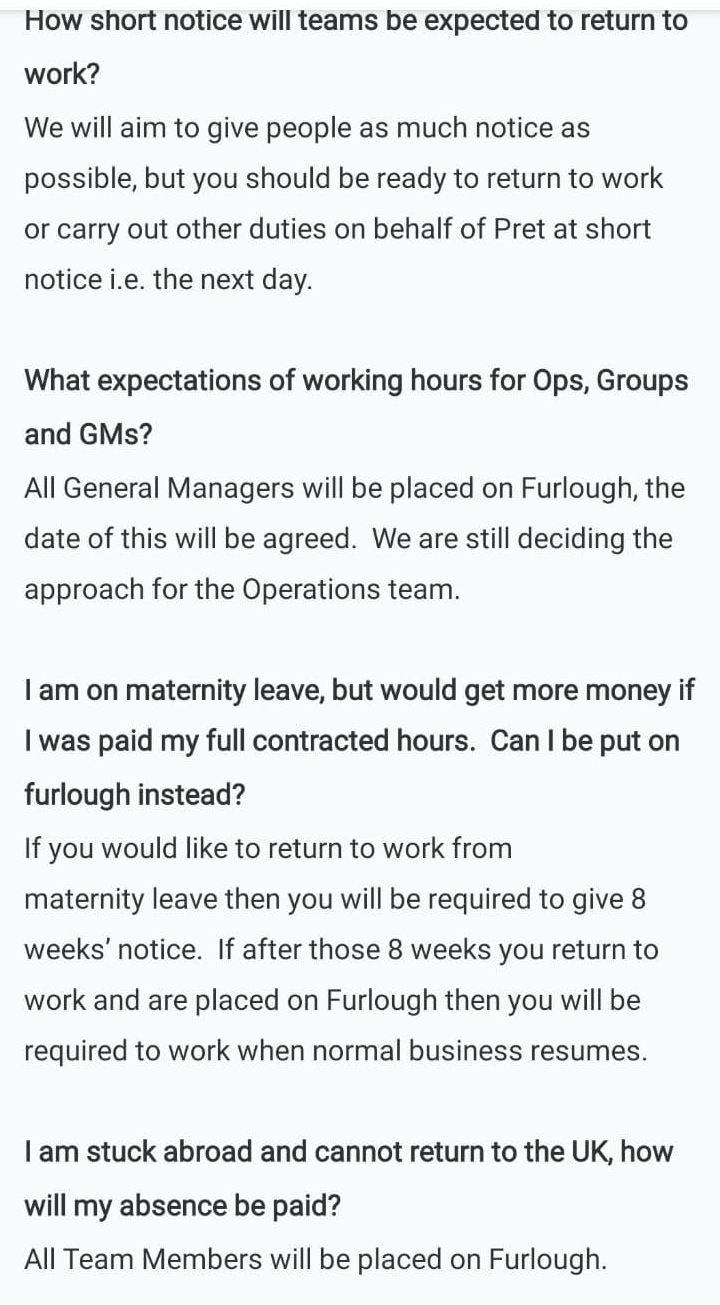
Task: Tap the "notice i.e. the next day." line
Action: (x=168, y=280)
